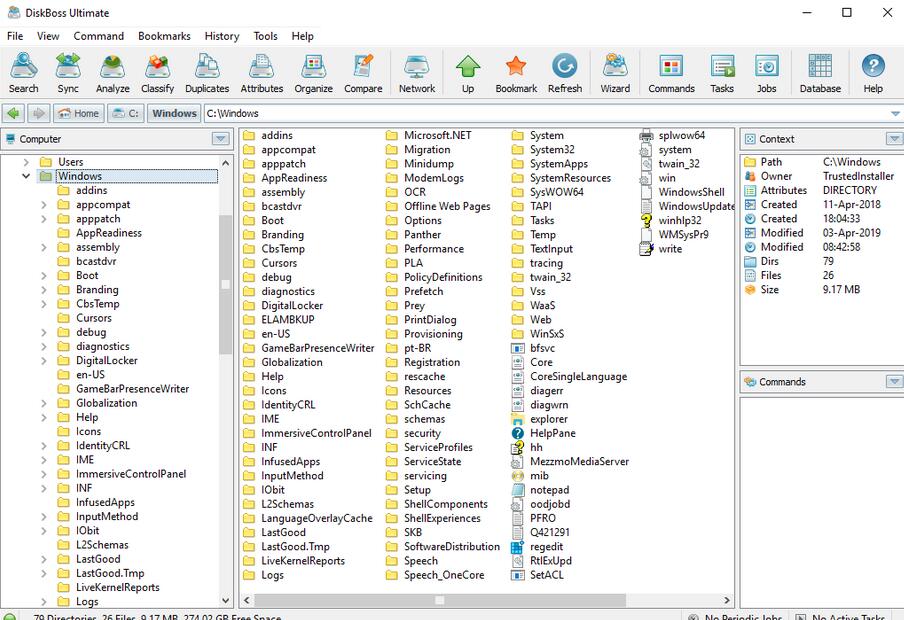Open the Commands toolbar icon
The height and width of the screenshot is (620, 904).
671,73
